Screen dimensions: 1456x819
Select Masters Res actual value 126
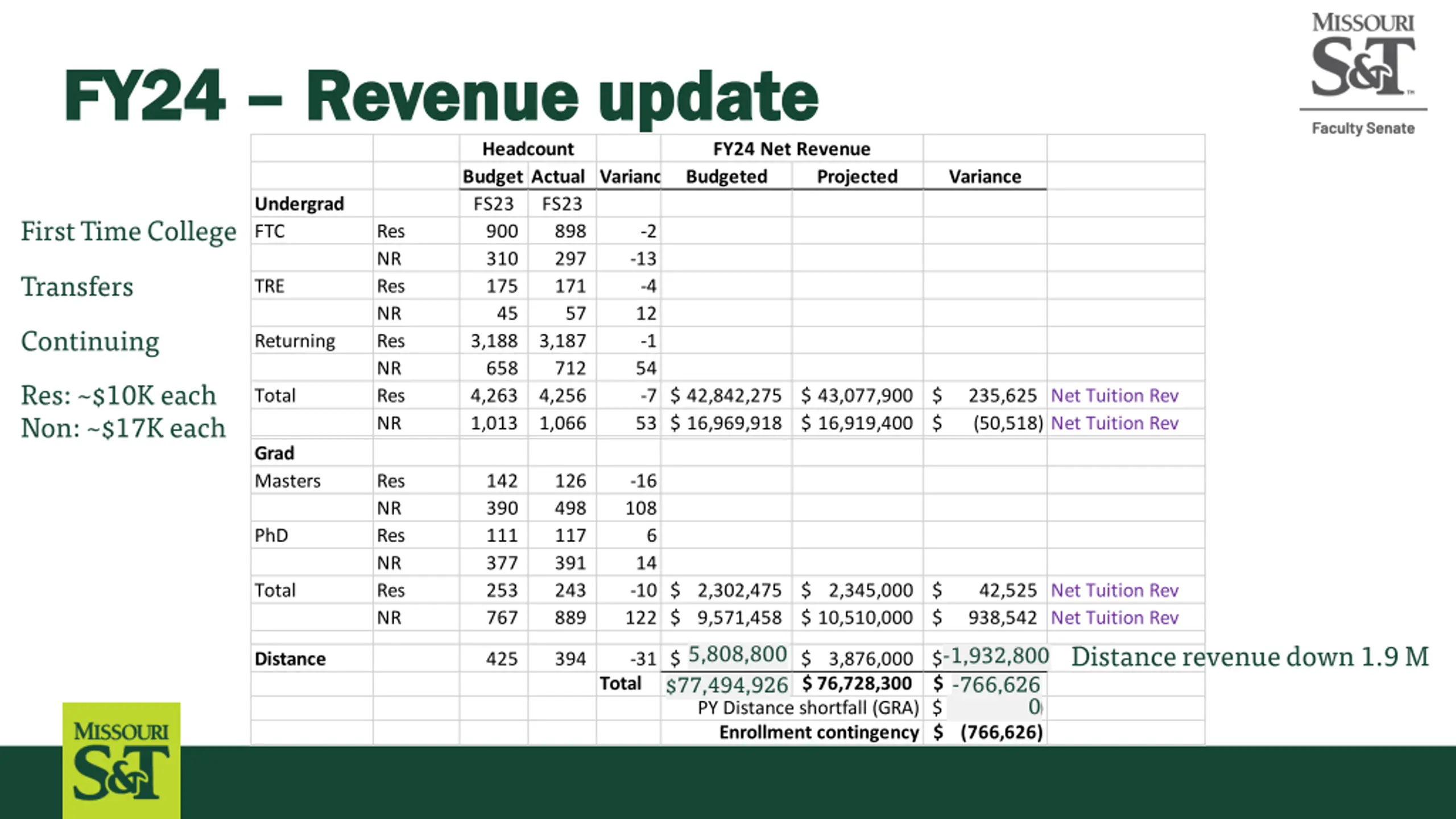(x=570, y=481)
